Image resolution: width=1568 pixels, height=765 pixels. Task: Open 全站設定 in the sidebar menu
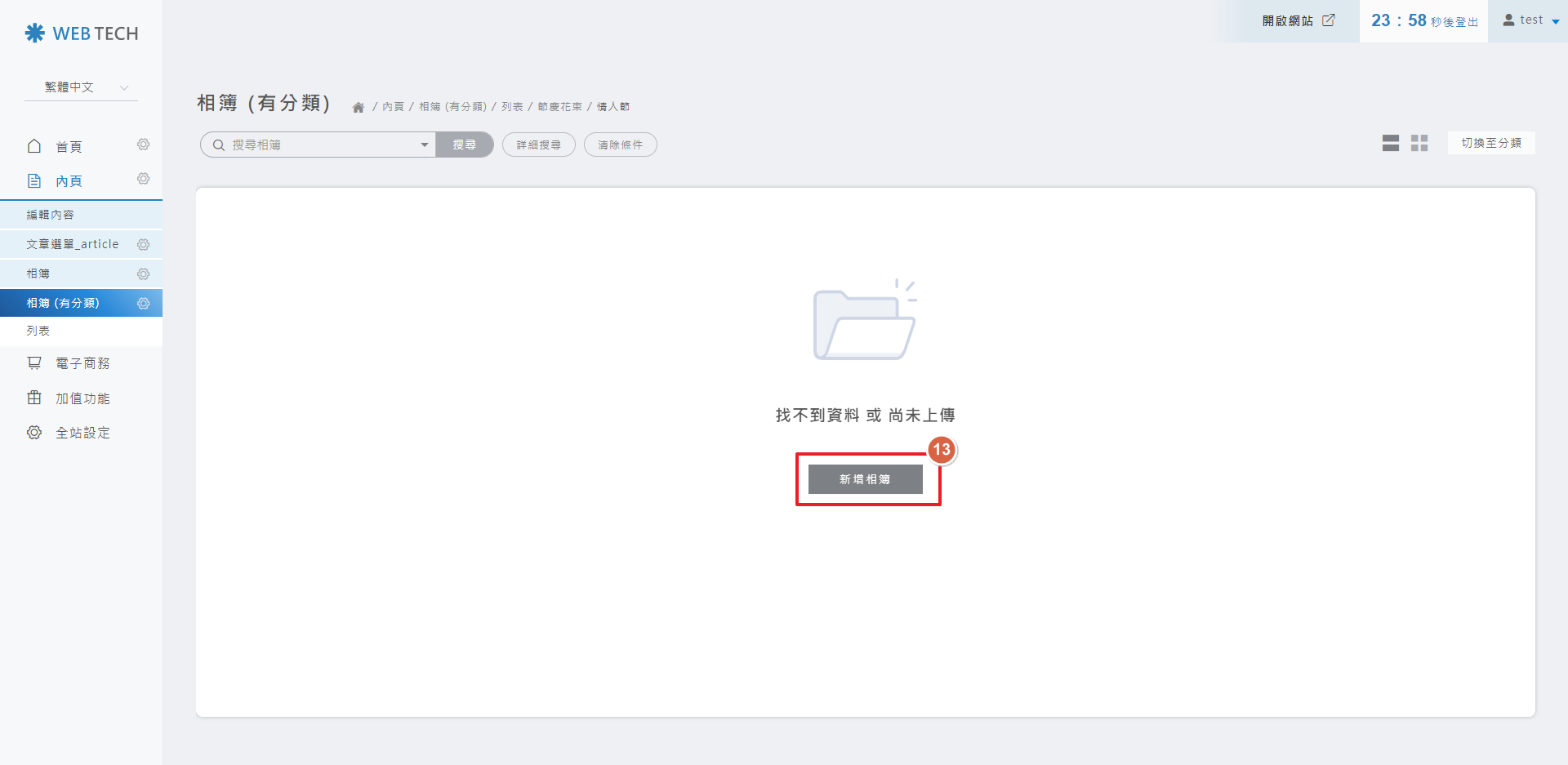point(82,433)
